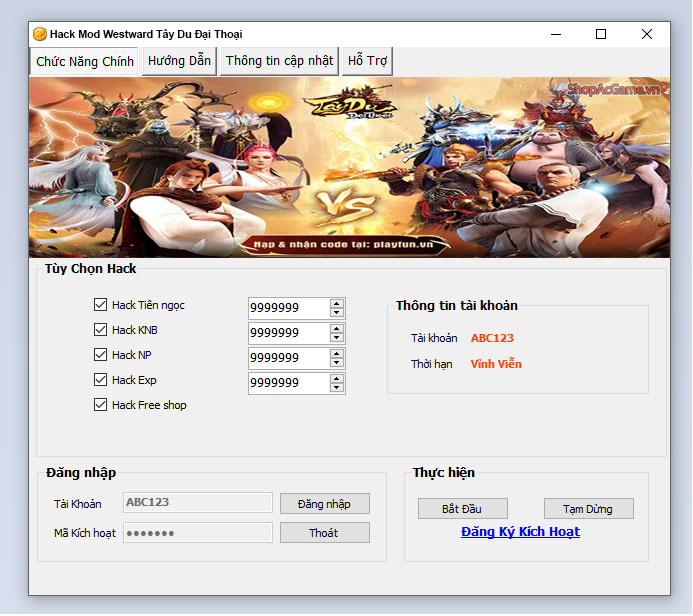Click the Tạm Dừng button
The width and height of the screenshot is (693, 616).
589,509
